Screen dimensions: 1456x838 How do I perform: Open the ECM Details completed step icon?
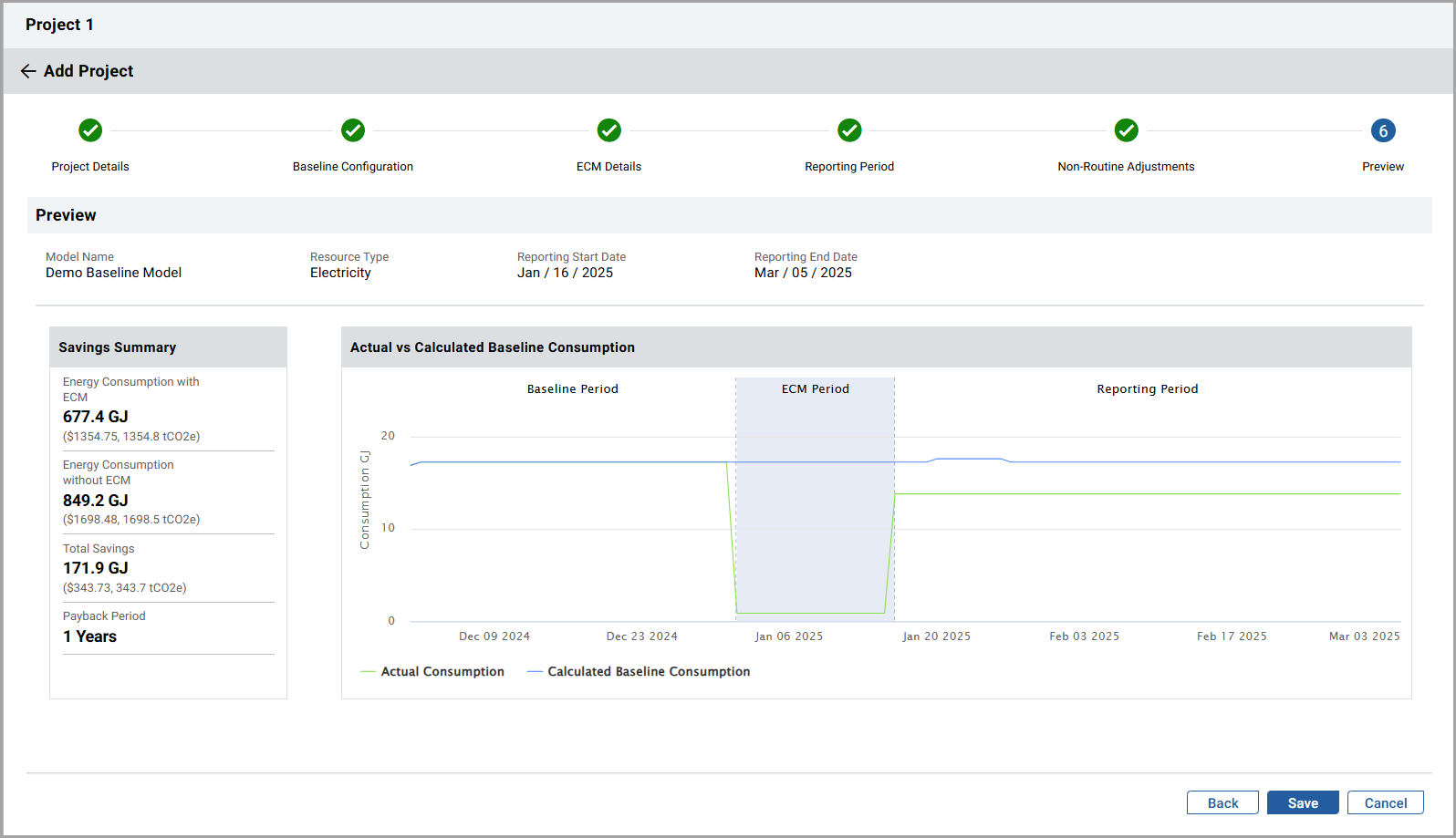pos(608,130)
